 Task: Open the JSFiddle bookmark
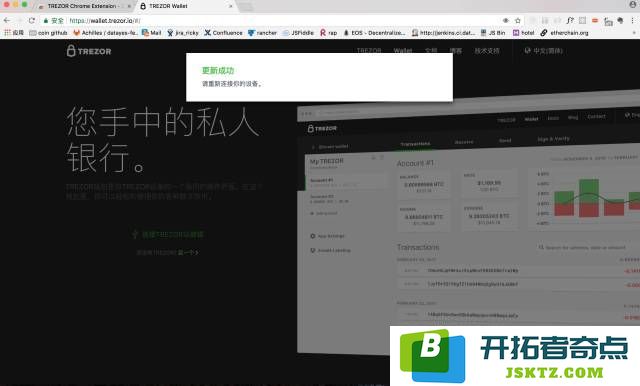tap(298, 33)
